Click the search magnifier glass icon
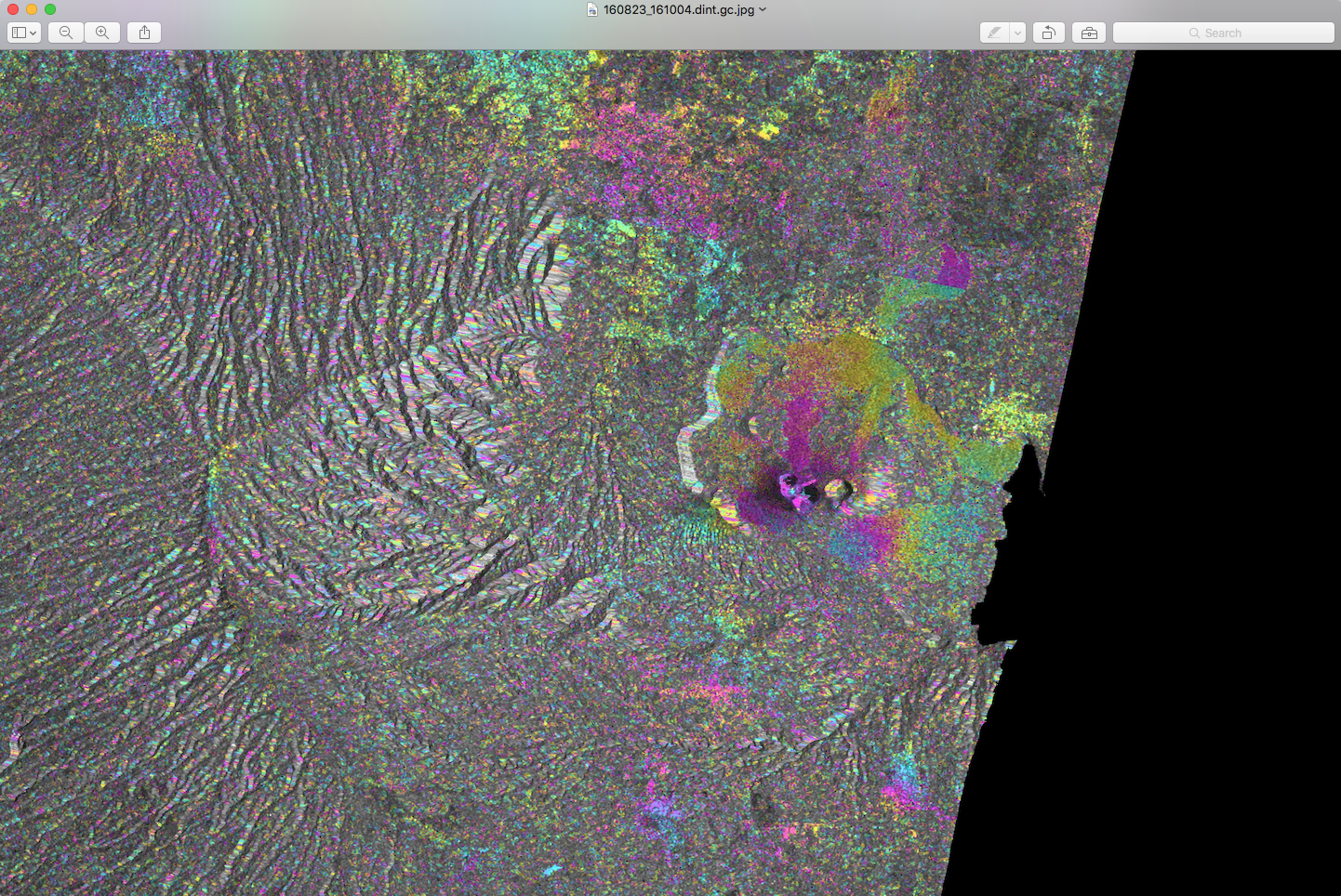1341x896 pixels. click(1194, 33)
